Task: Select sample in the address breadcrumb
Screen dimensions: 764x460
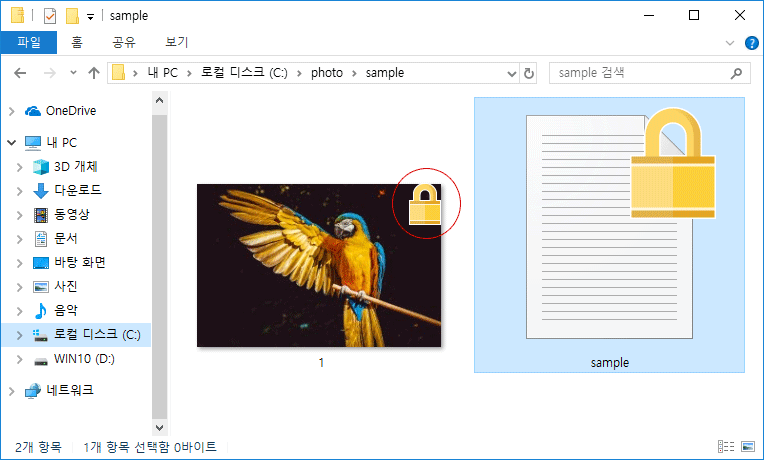Action: [x=385, y=73]
